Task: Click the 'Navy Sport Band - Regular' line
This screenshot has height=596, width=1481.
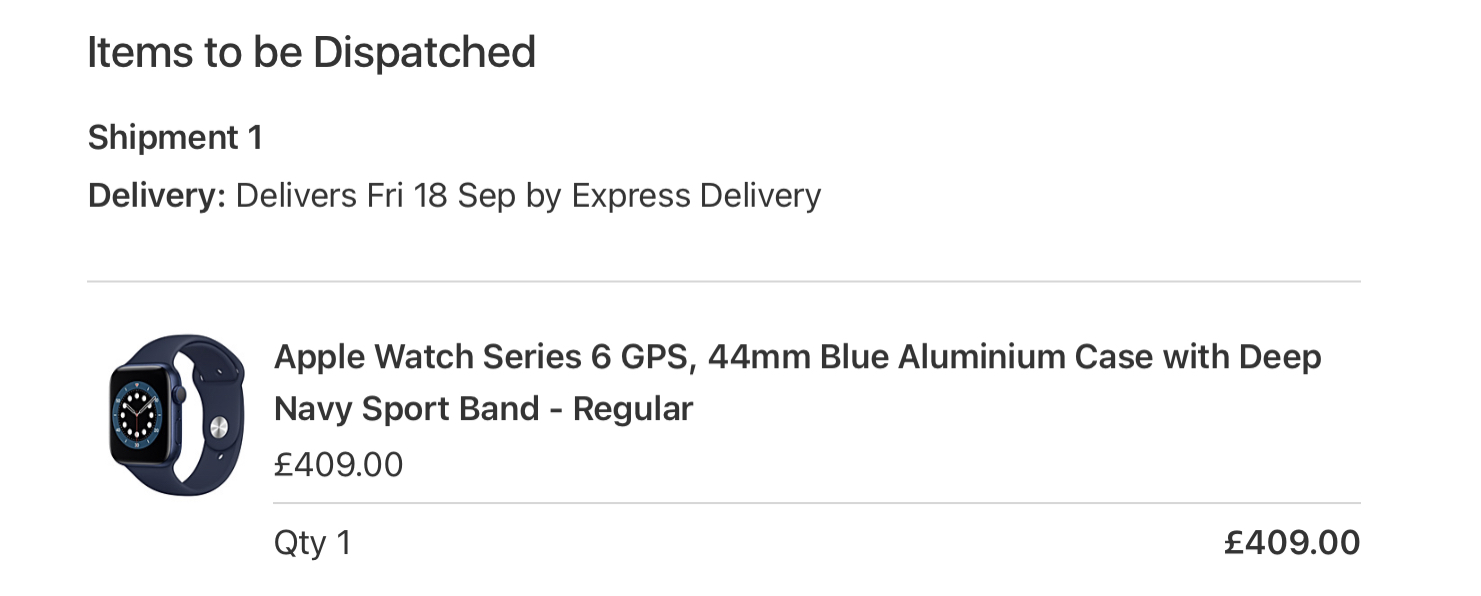Action: click(483, 408)
